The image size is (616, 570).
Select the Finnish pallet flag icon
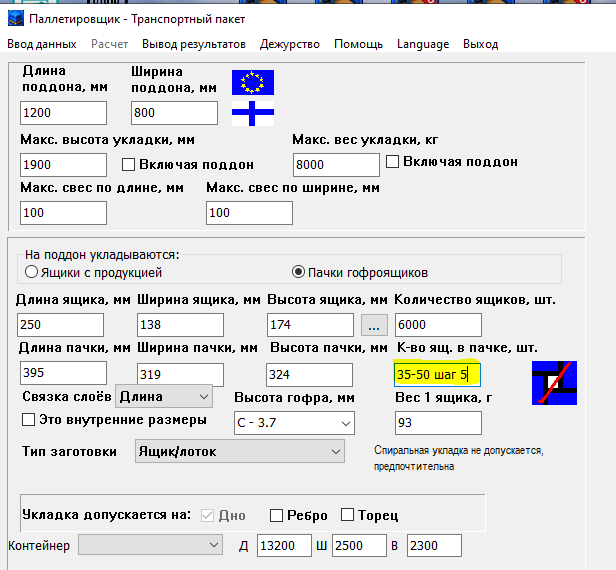[253, 113]
